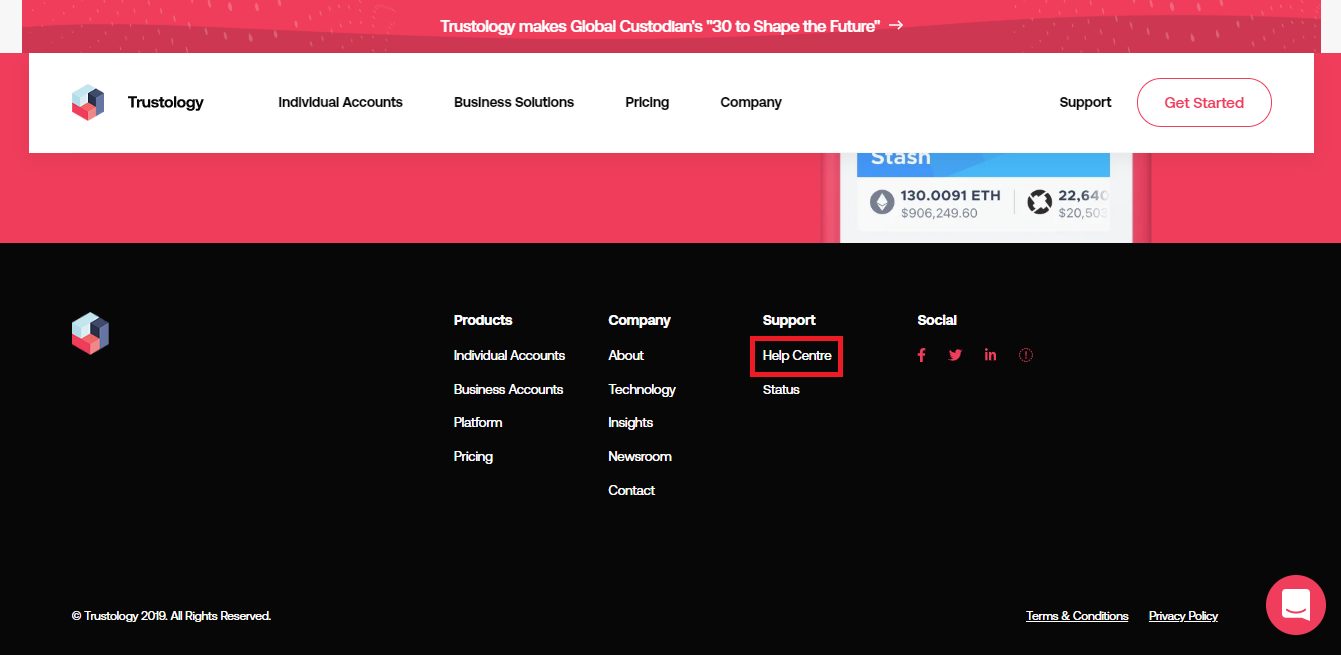Open Terms & Conditions
1341x655 pixels.
(1077, 616)
